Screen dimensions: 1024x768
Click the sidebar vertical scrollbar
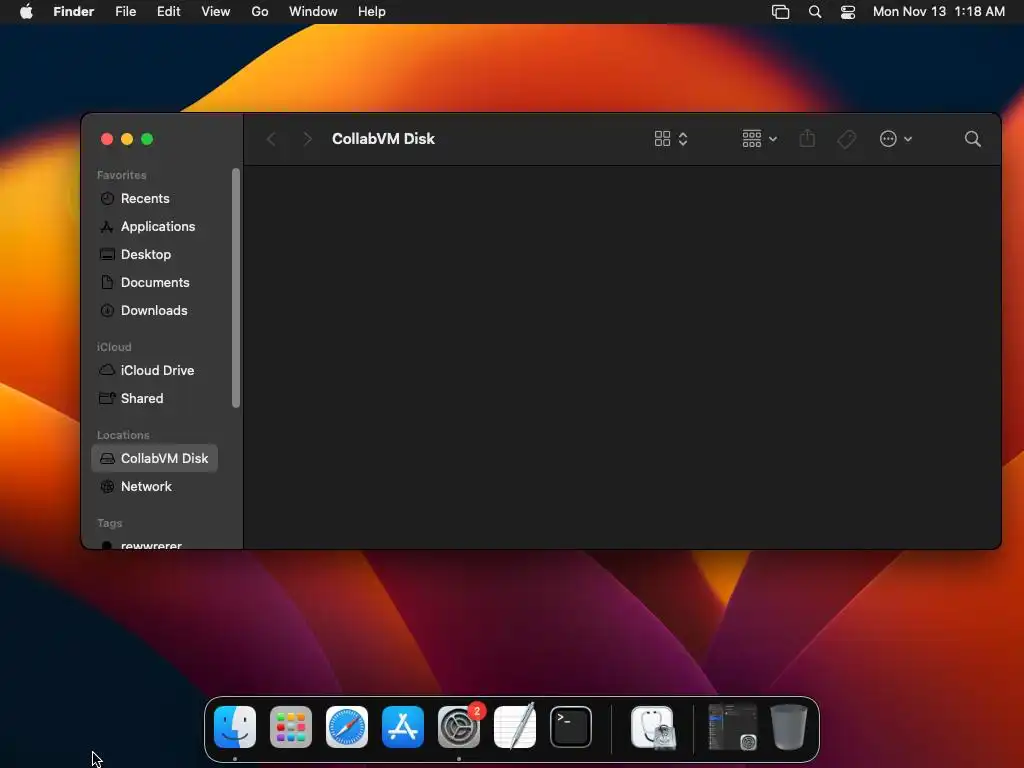[236, 288]
